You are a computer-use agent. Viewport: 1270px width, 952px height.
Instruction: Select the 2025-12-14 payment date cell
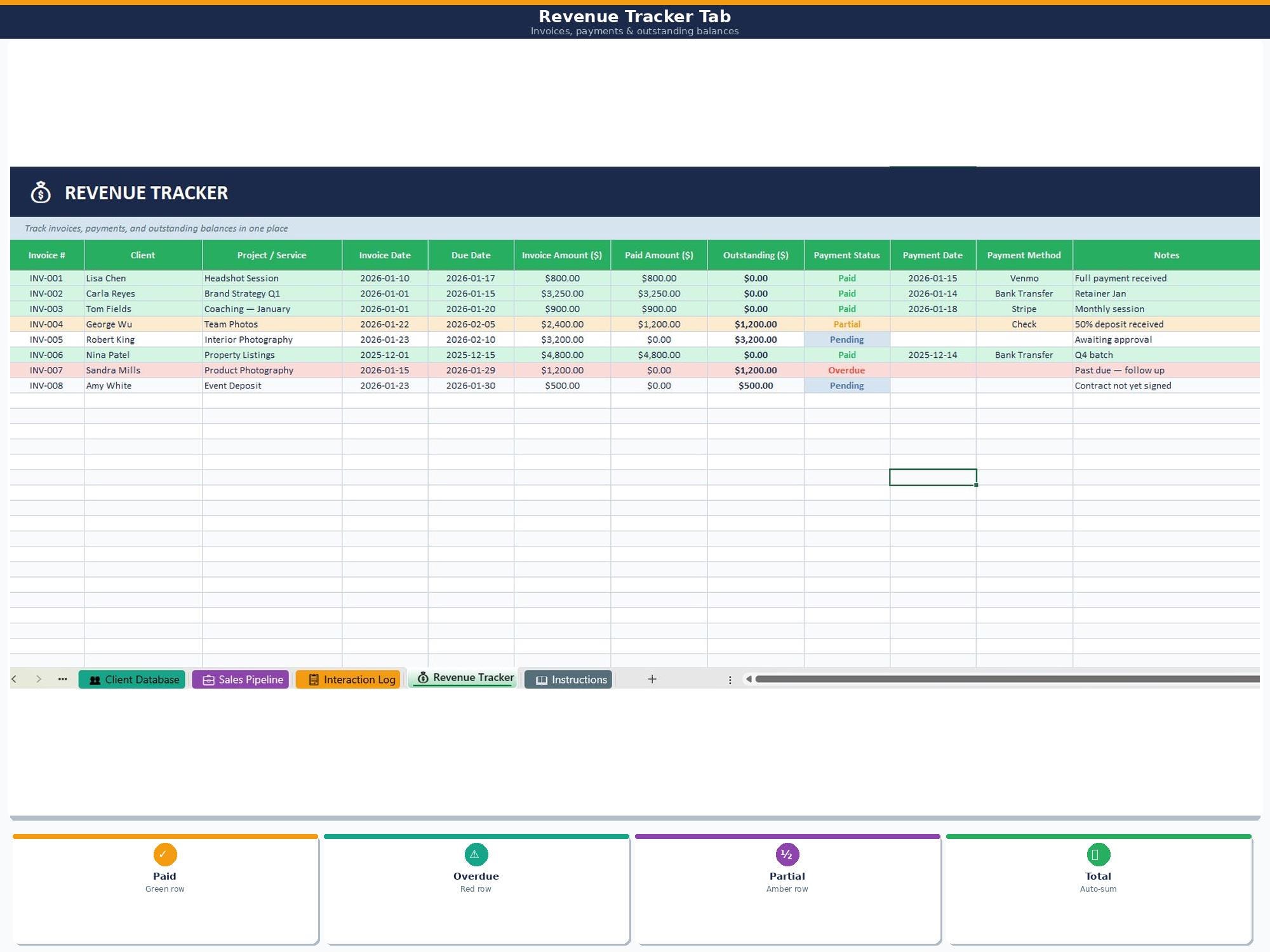pos(933,355)
